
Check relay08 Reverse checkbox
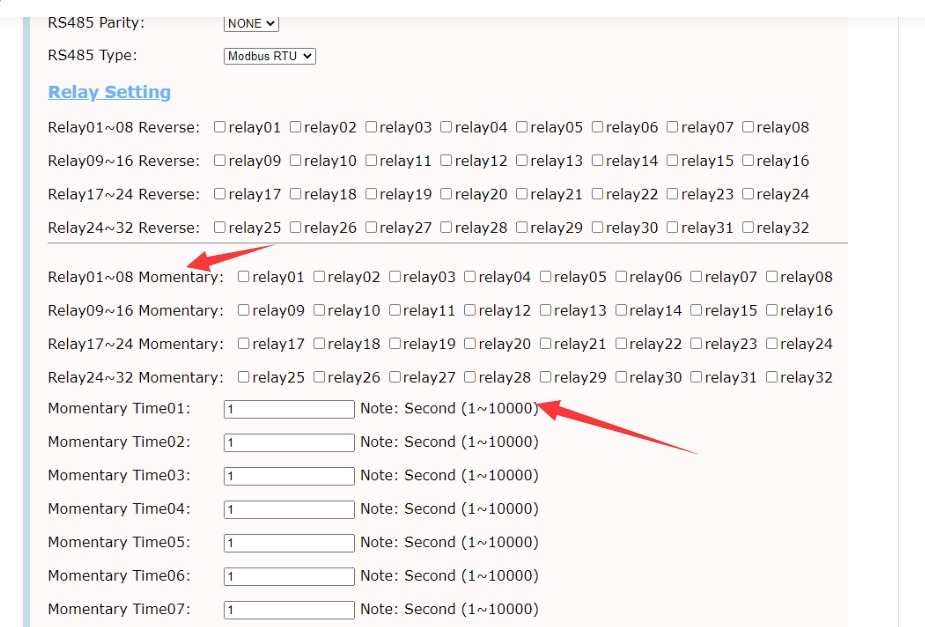click(x=748, y=127)
